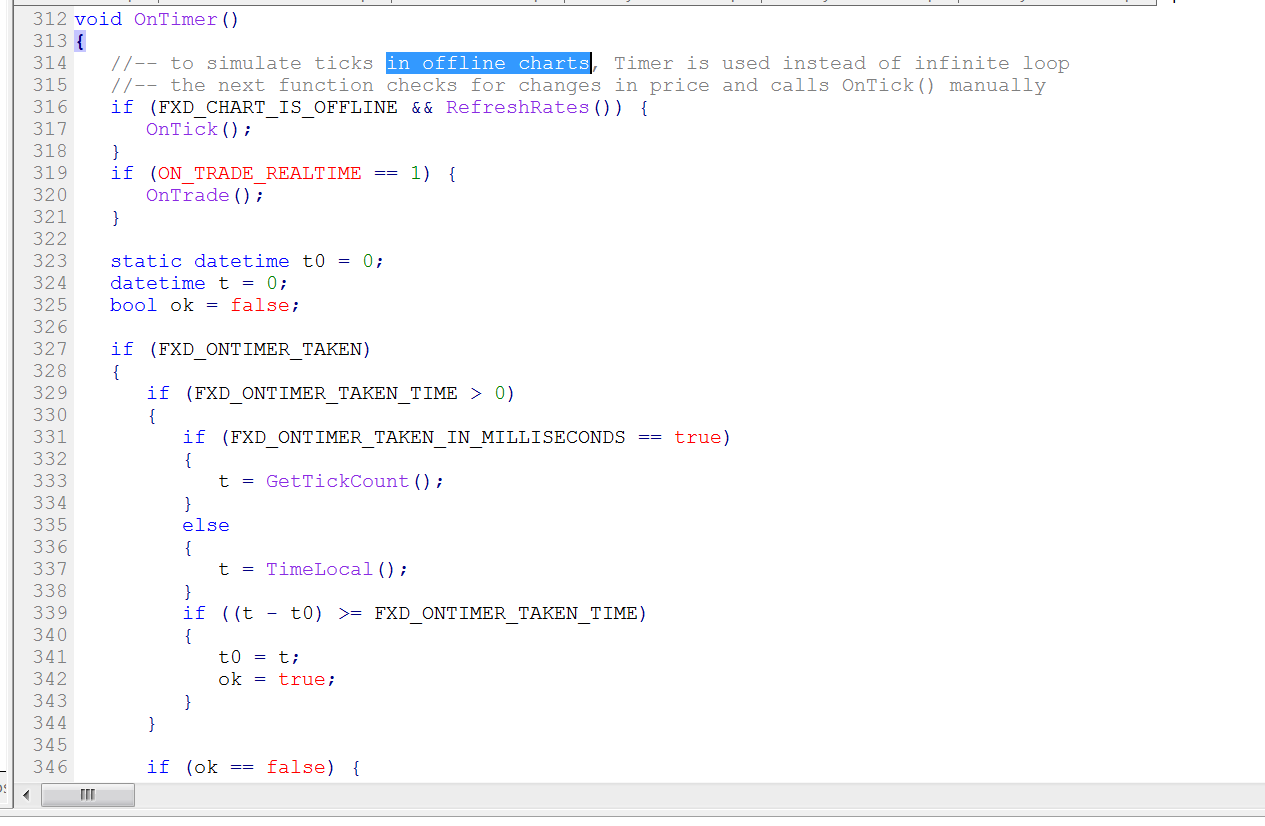1265x826 pixels.
Task: Click "OnTick()" in the line 315 comment
Action: (889, 85)
